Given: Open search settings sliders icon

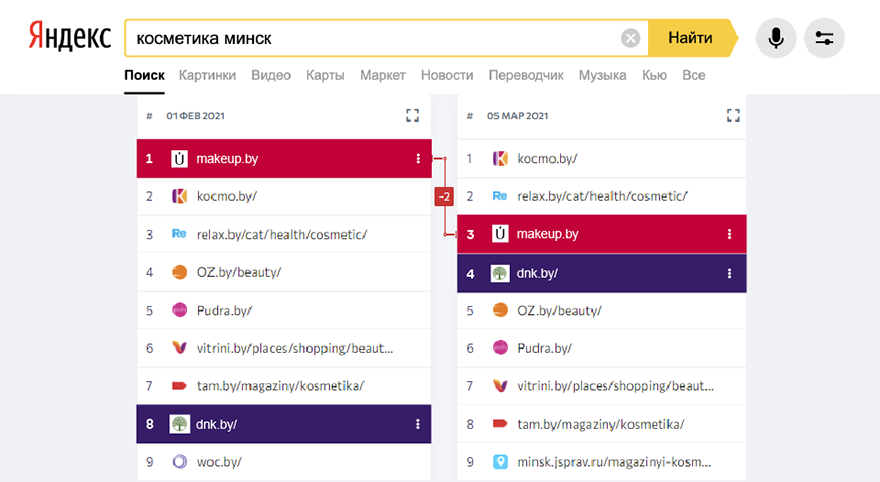Looking at the screenshot, I should [824, 39].
